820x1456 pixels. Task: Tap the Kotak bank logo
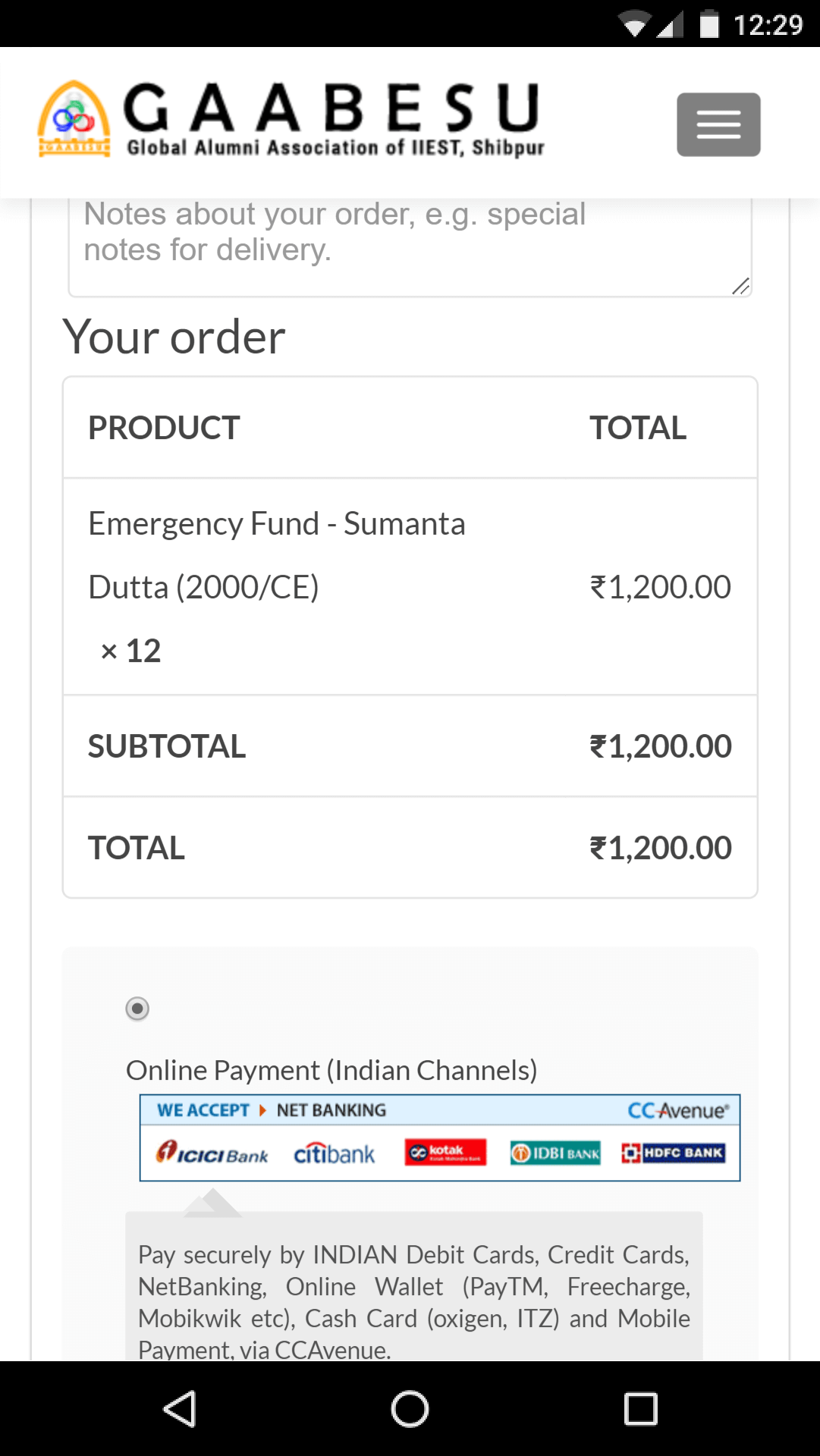pos(445,1153)
